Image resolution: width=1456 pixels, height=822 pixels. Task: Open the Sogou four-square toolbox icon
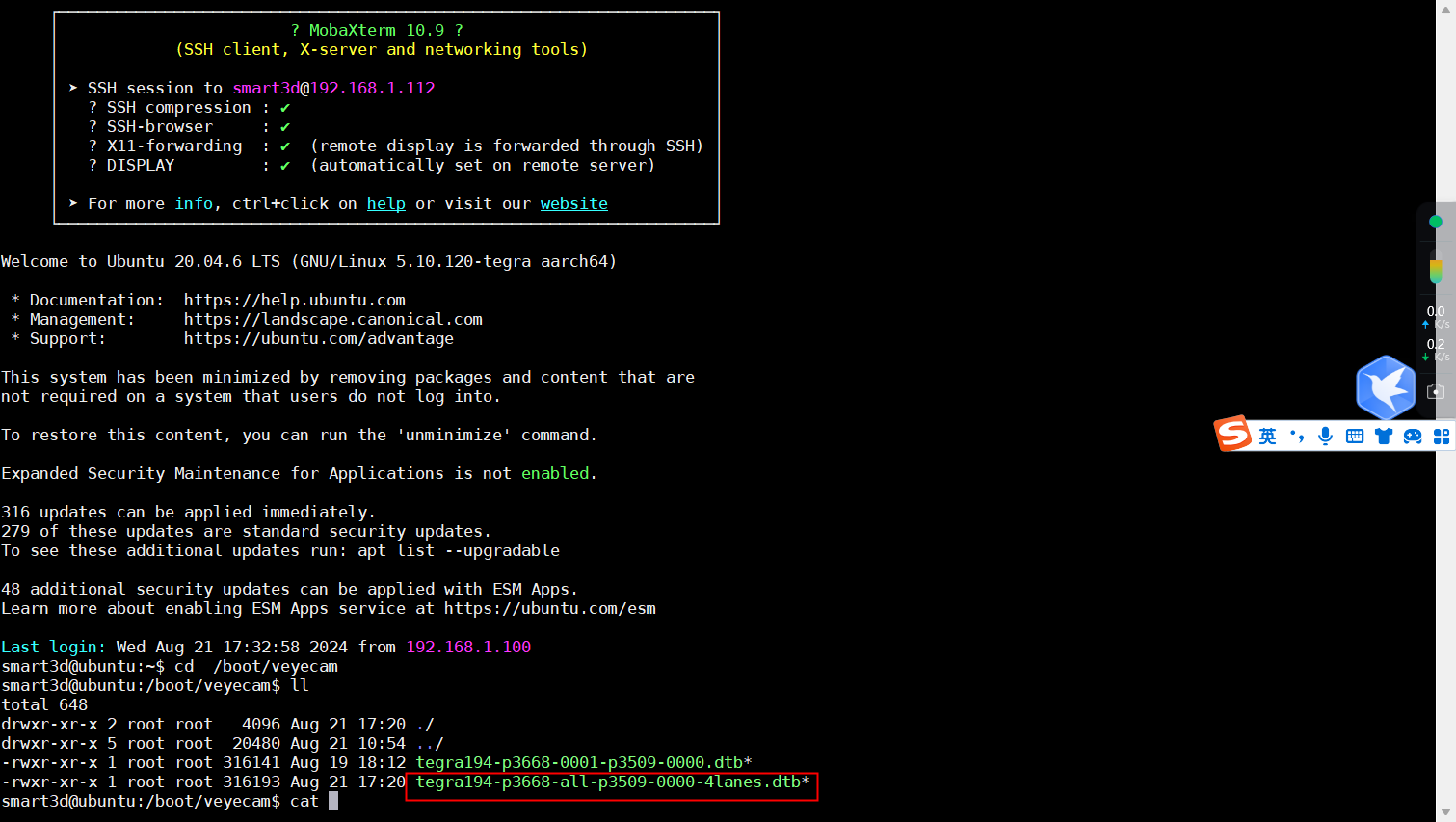(x=1442, y=437)
